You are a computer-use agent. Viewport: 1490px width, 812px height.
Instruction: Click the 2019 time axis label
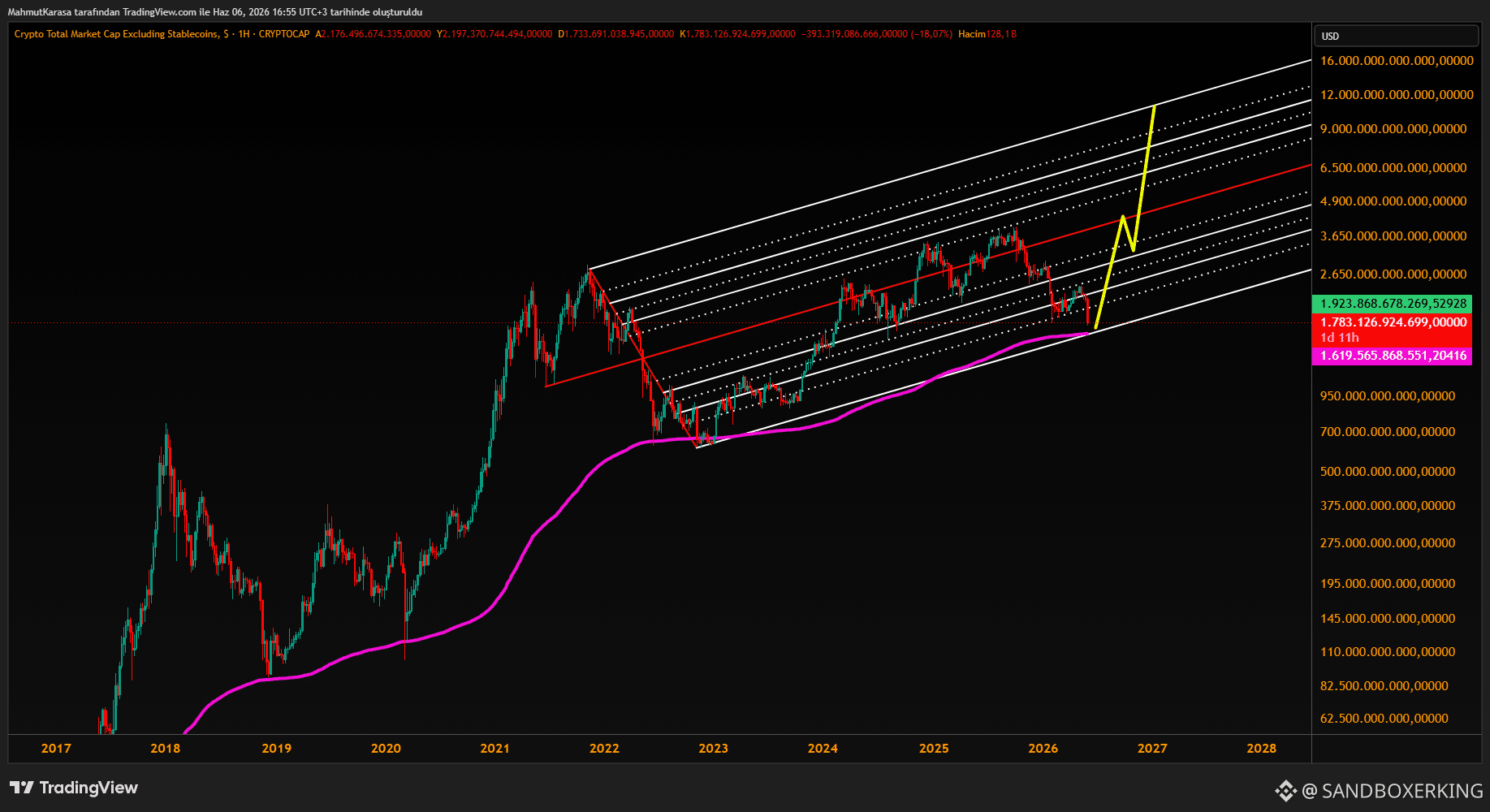(277, 749)
